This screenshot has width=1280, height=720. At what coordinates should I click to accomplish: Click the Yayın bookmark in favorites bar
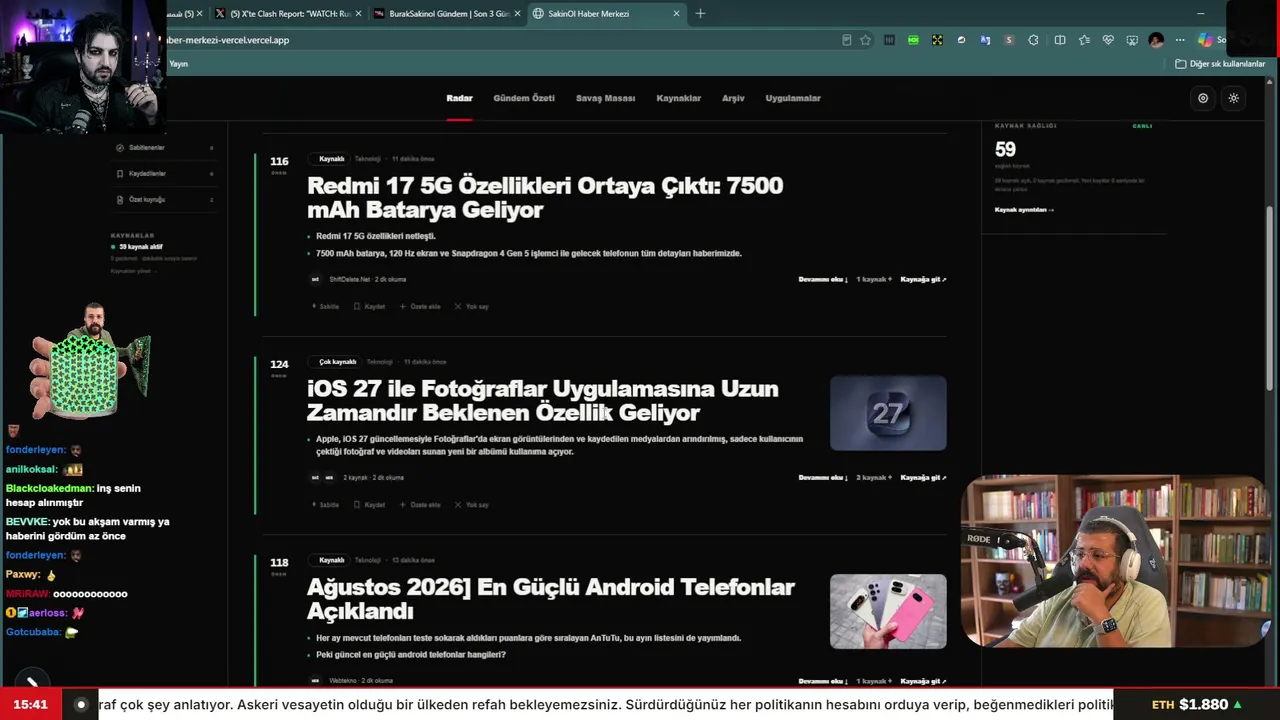(178, 64)
